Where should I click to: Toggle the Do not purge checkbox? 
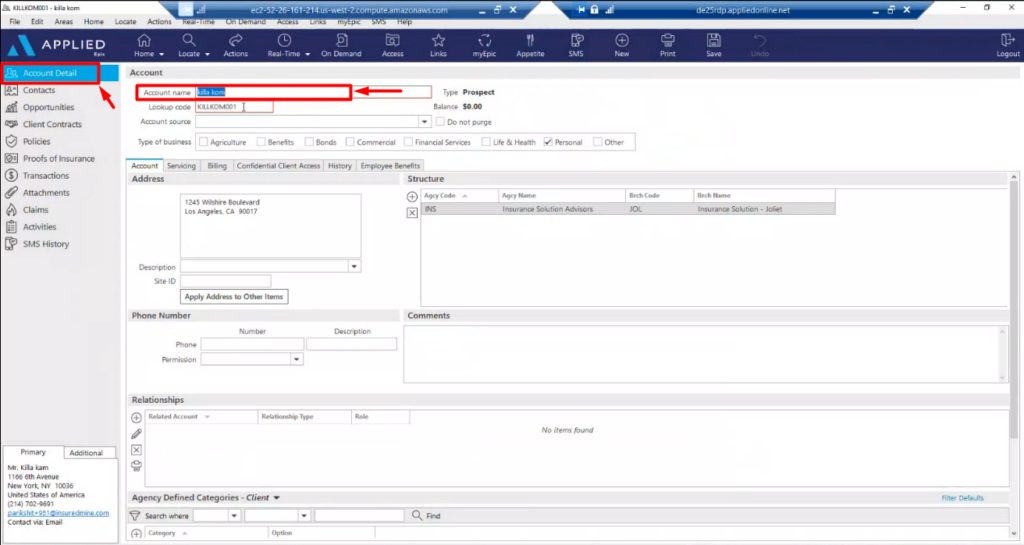[x=440, y=121]
